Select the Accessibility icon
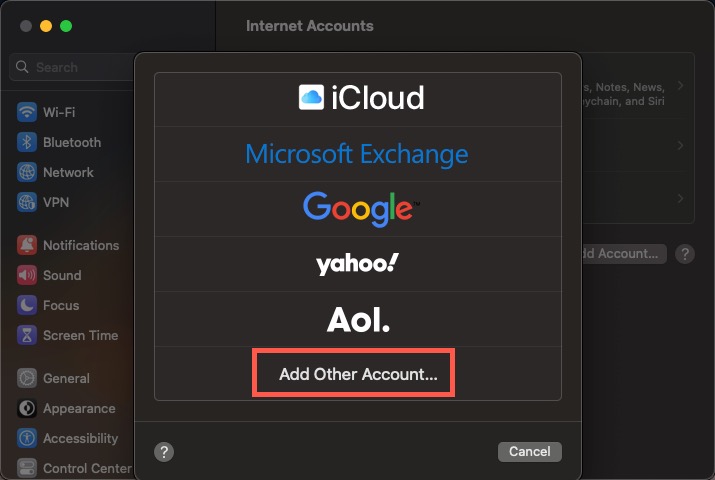715x480 pixels. point(27,438)
